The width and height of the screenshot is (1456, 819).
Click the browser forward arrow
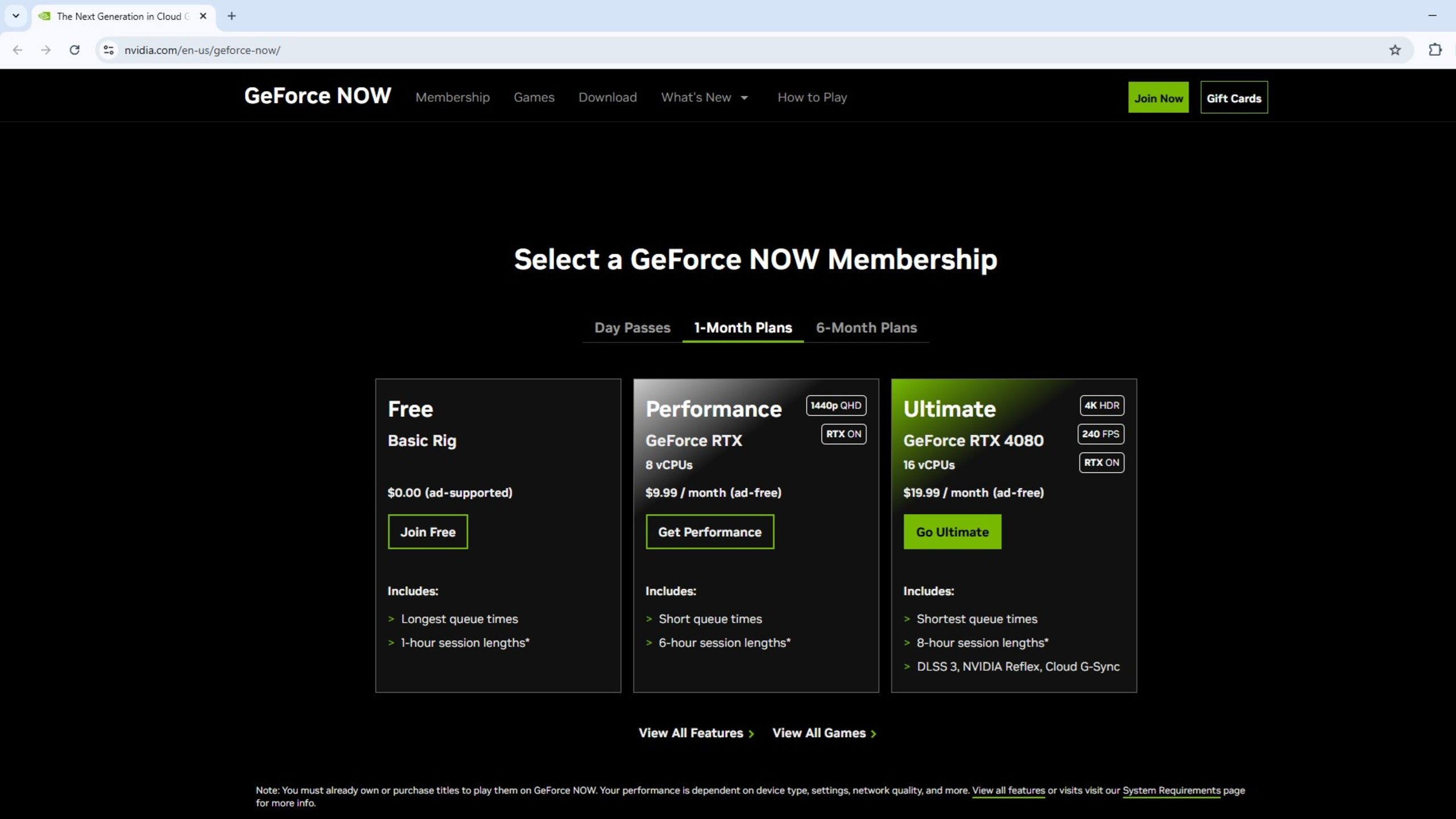46,50
